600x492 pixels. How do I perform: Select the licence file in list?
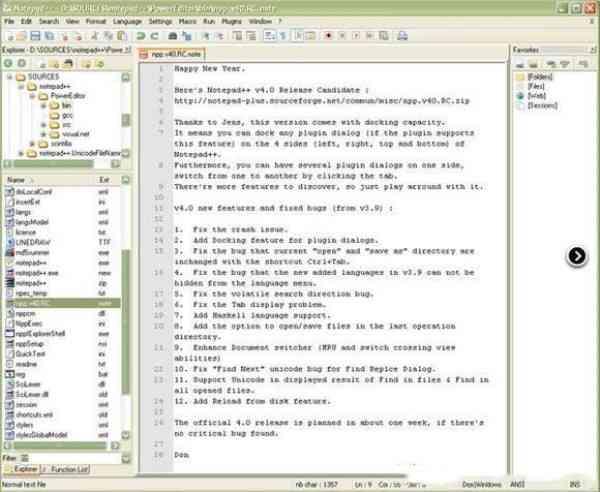pyautogui.click(x=26, y=232)
